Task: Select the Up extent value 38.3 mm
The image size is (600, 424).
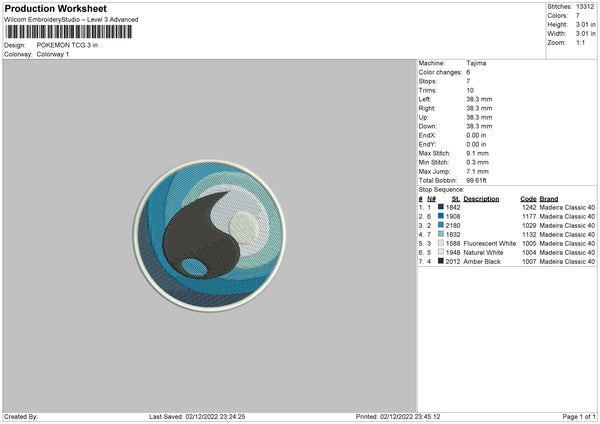Action: tap(479, 117)
